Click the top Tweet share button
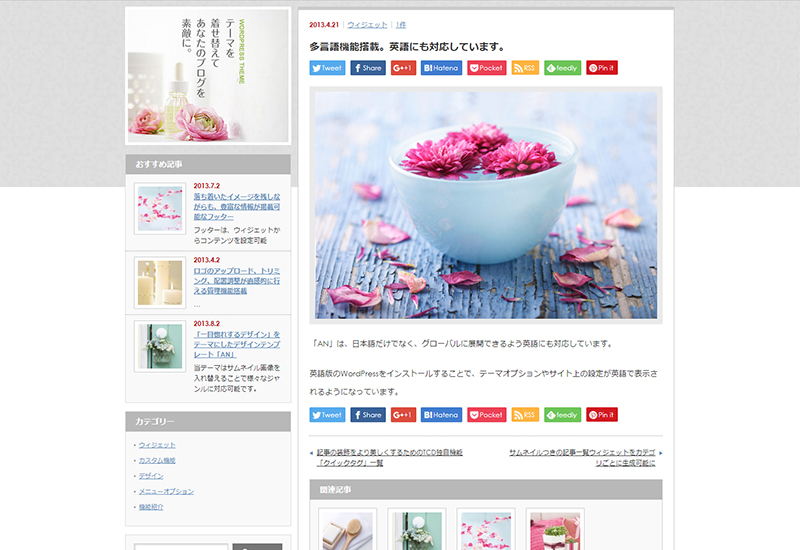 coord(327,68)
